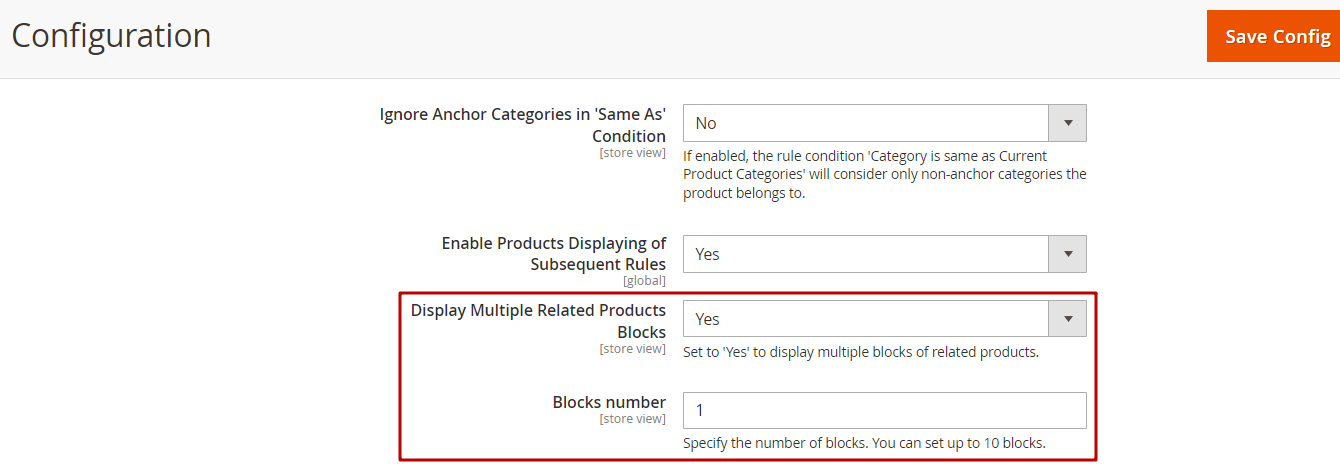Click the Display Multiple Related Products Blocks label

coord(538,321)
